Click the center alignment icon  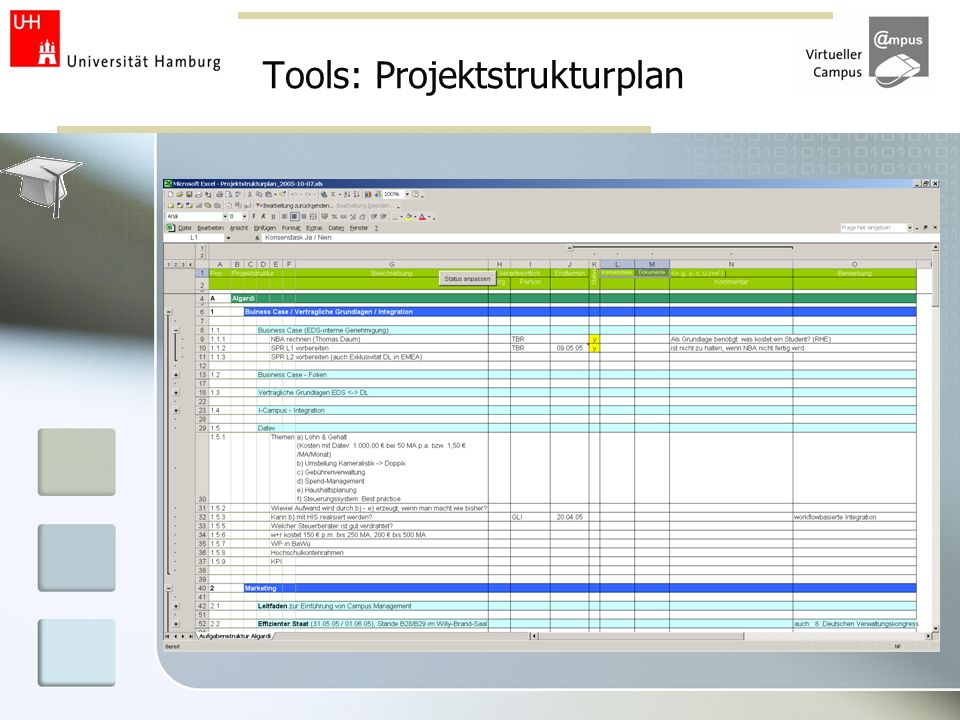pyautogui.click(x=294, y=216)
